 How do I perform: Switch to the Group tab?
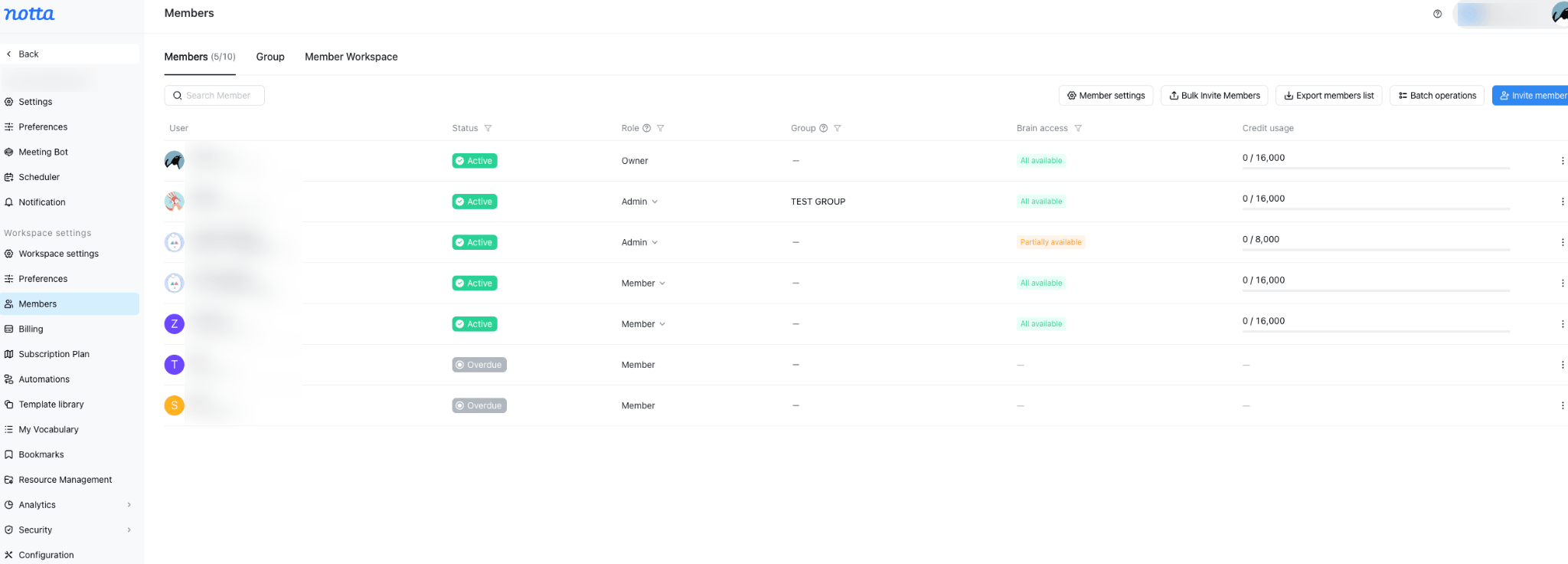click(270, 57)
